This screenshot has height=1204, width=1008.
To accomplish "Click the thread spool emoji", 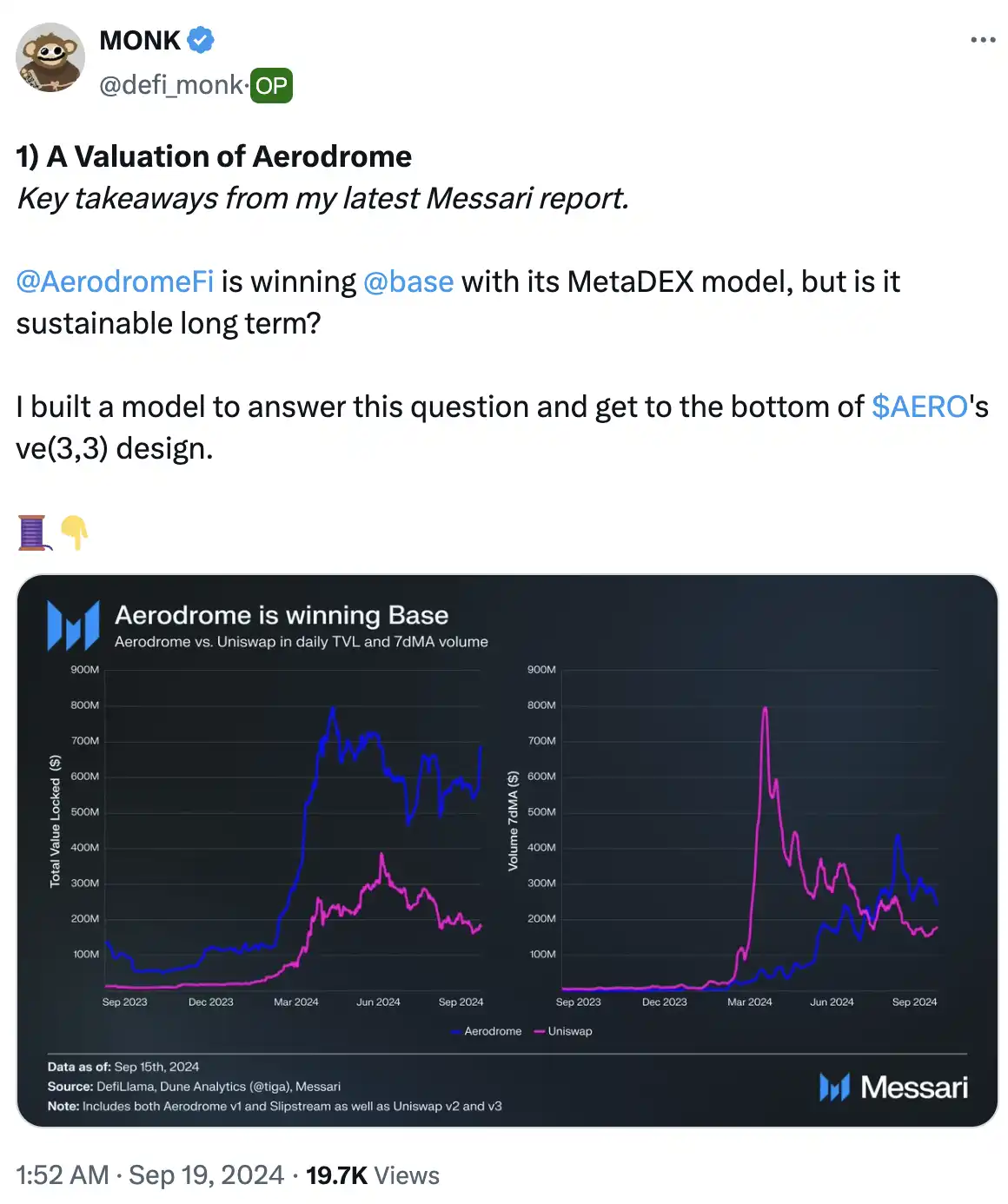I will tap(32, 532).
